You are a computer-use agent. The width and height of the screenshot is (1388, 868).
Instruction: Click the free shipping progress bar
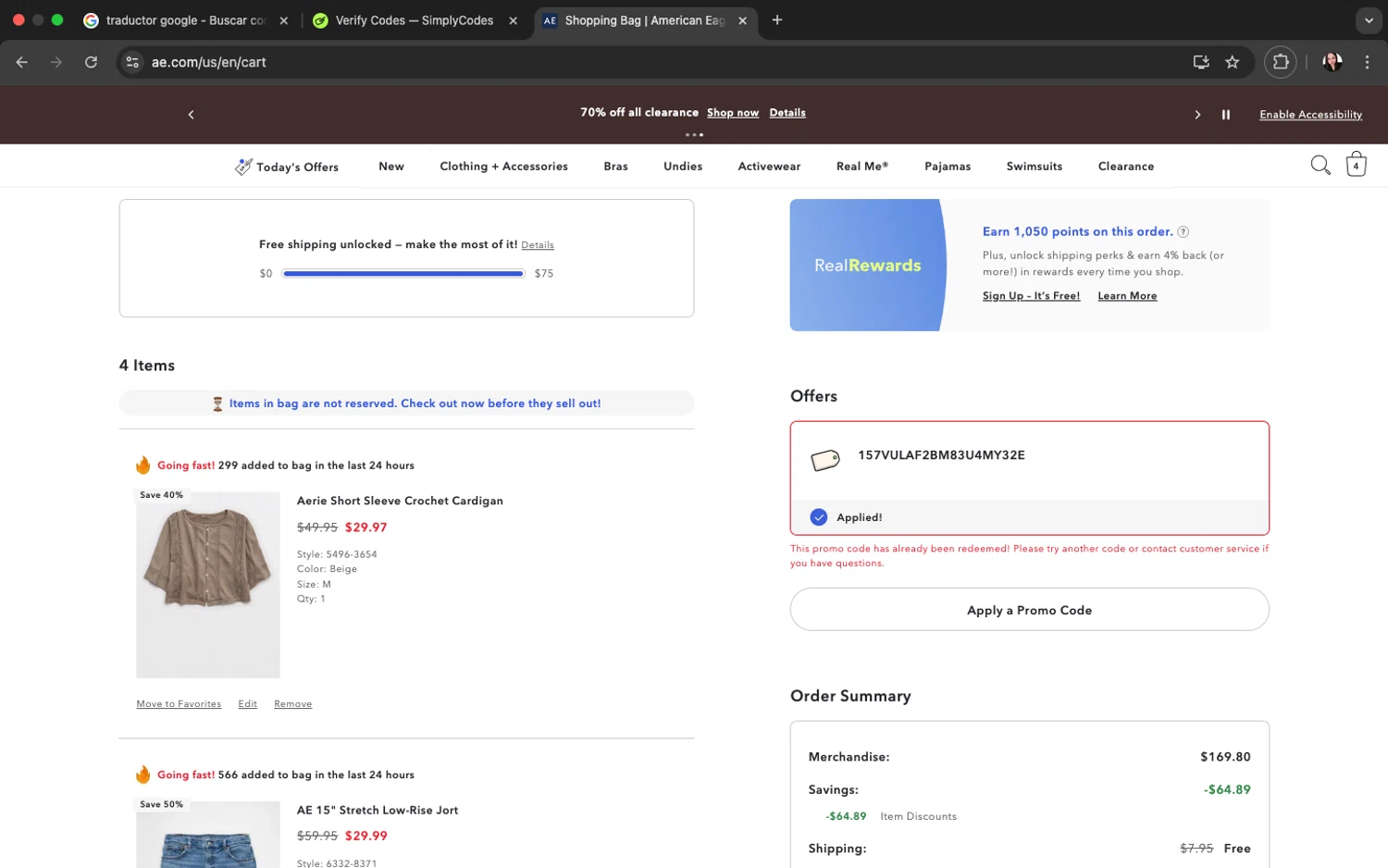(403, 274)
